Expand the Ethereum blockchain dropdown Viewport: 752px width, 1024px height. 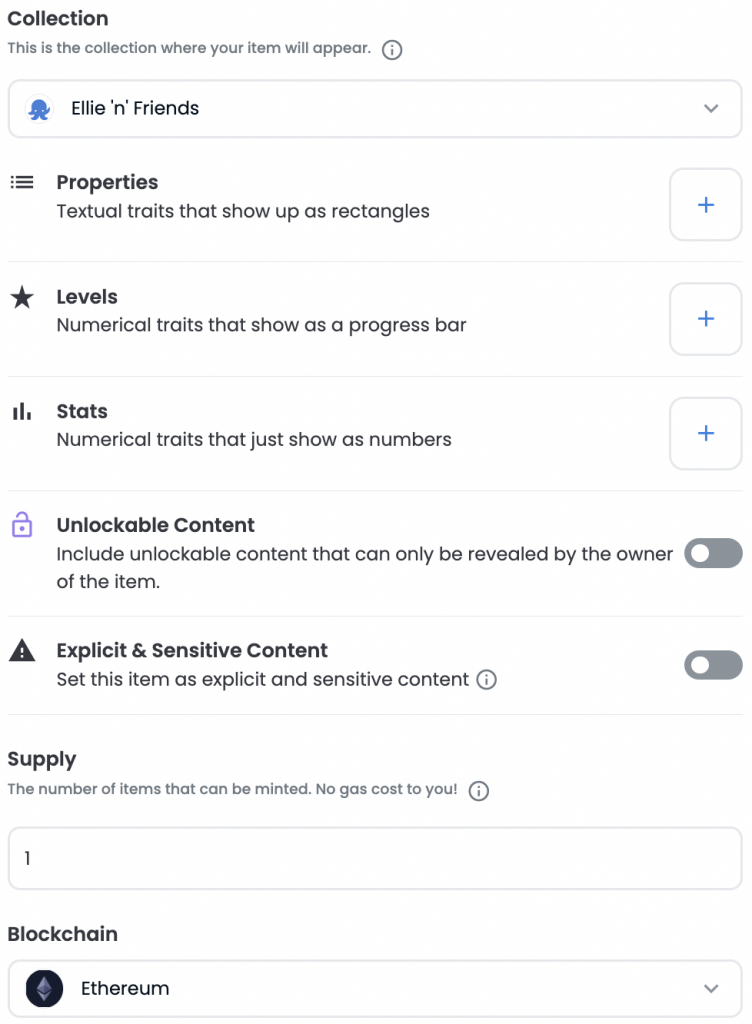[375, 988]
